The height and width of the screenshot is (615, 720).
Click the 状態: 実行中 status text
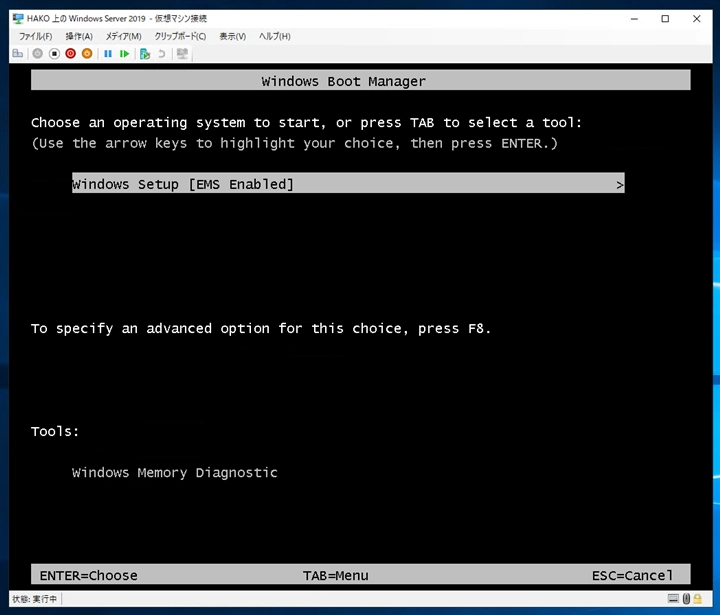click(x=34, y=599)
